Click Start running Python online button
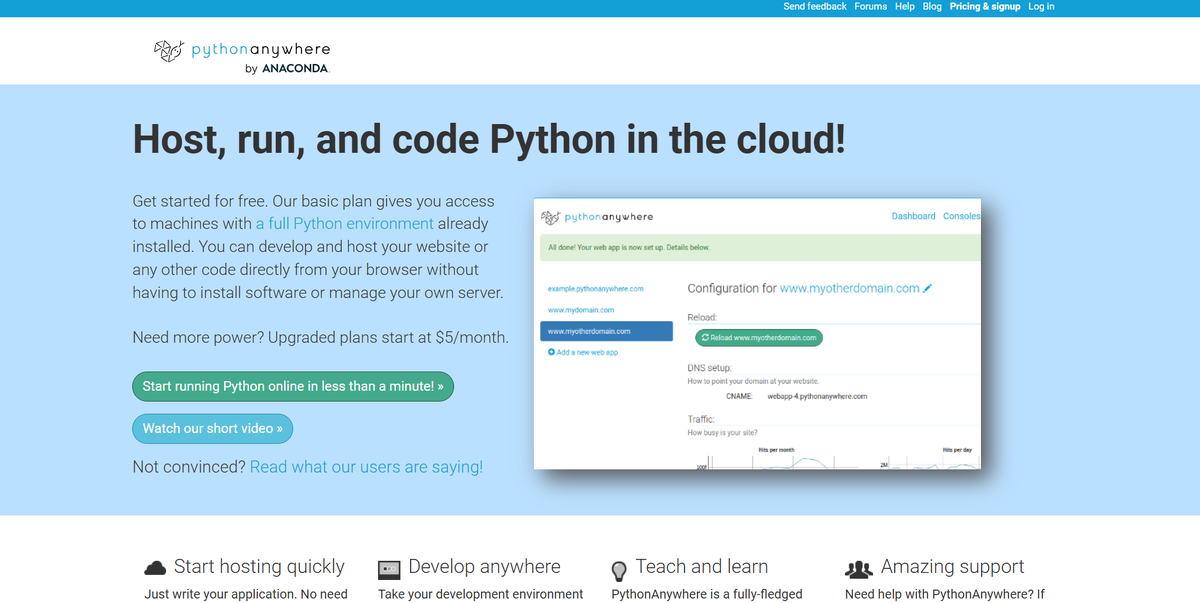 coord(293,386)
